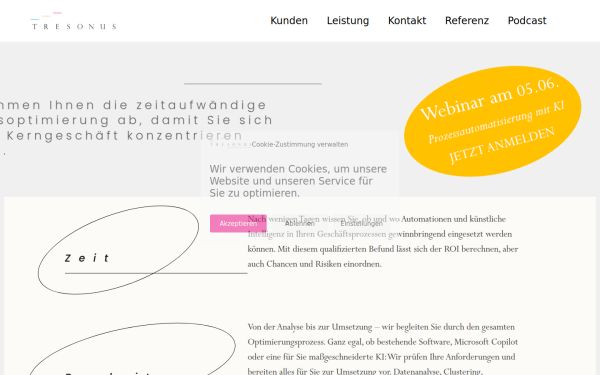This screenshot has height=375, width=600.
Task: Click the headline text zeitaufwändige
Action: pyautogui.click(x=201, y=105)
